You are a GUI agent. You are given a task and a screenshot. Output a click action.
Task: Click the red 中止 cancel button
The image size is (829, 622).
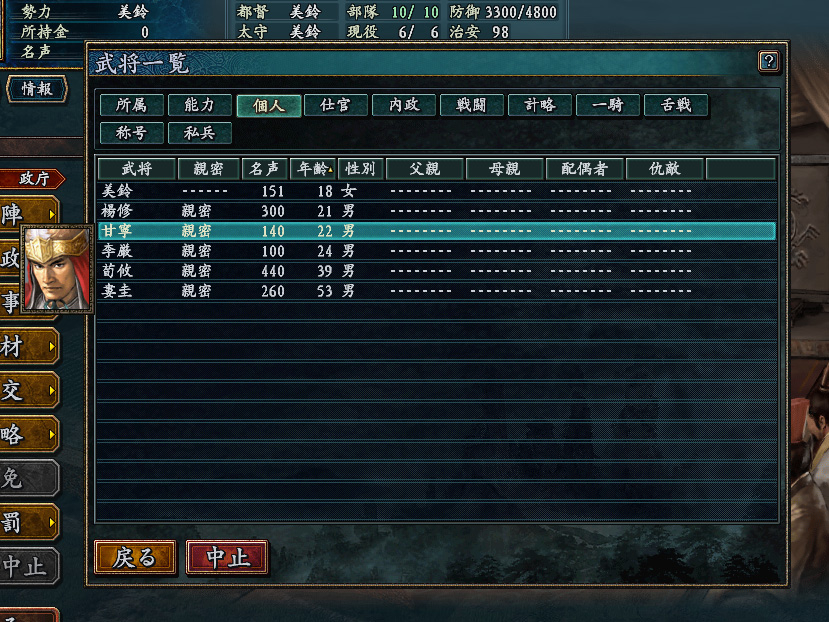click(x=227, y=557)
